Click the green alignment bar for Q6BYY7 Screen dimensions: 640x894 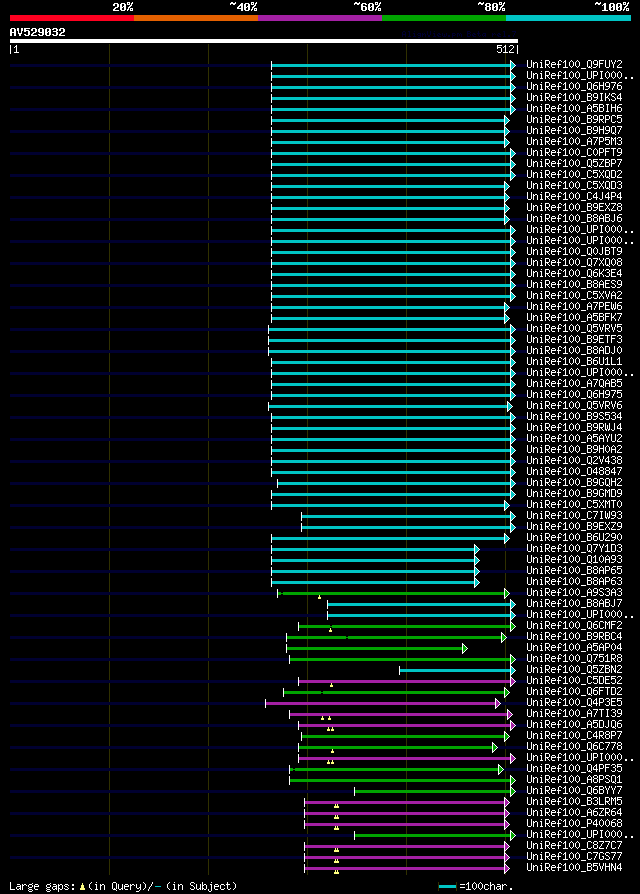[435, 791]
